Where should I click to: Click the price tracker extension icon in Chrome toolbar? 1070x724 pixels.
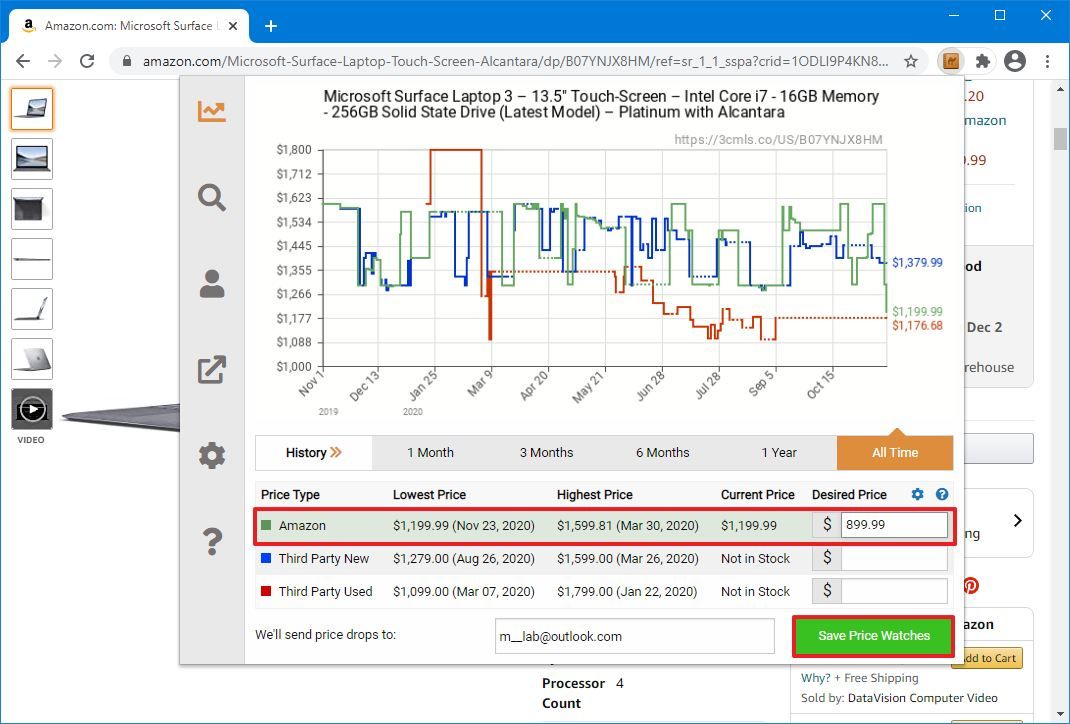click(x=950, y=61)
